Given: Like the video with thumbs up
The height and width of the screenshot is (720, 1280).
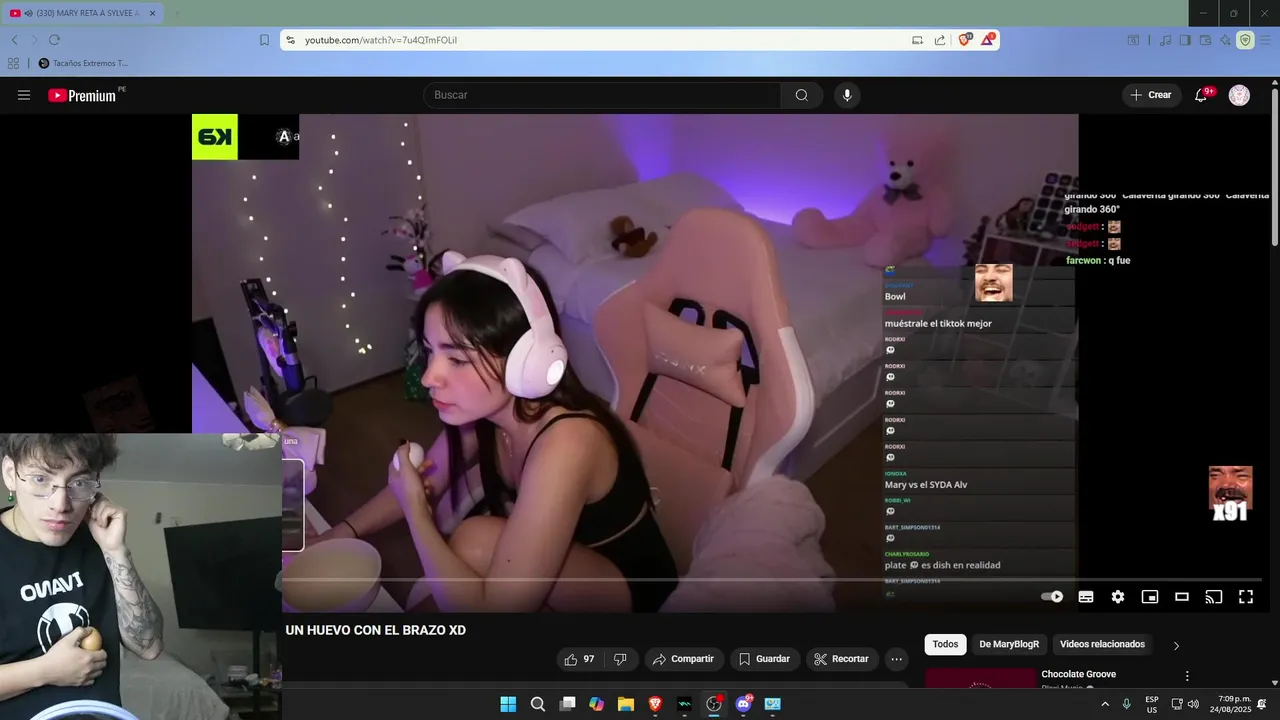Looking at the screenshot, I should pyautogui.click(x=579, y=659).
